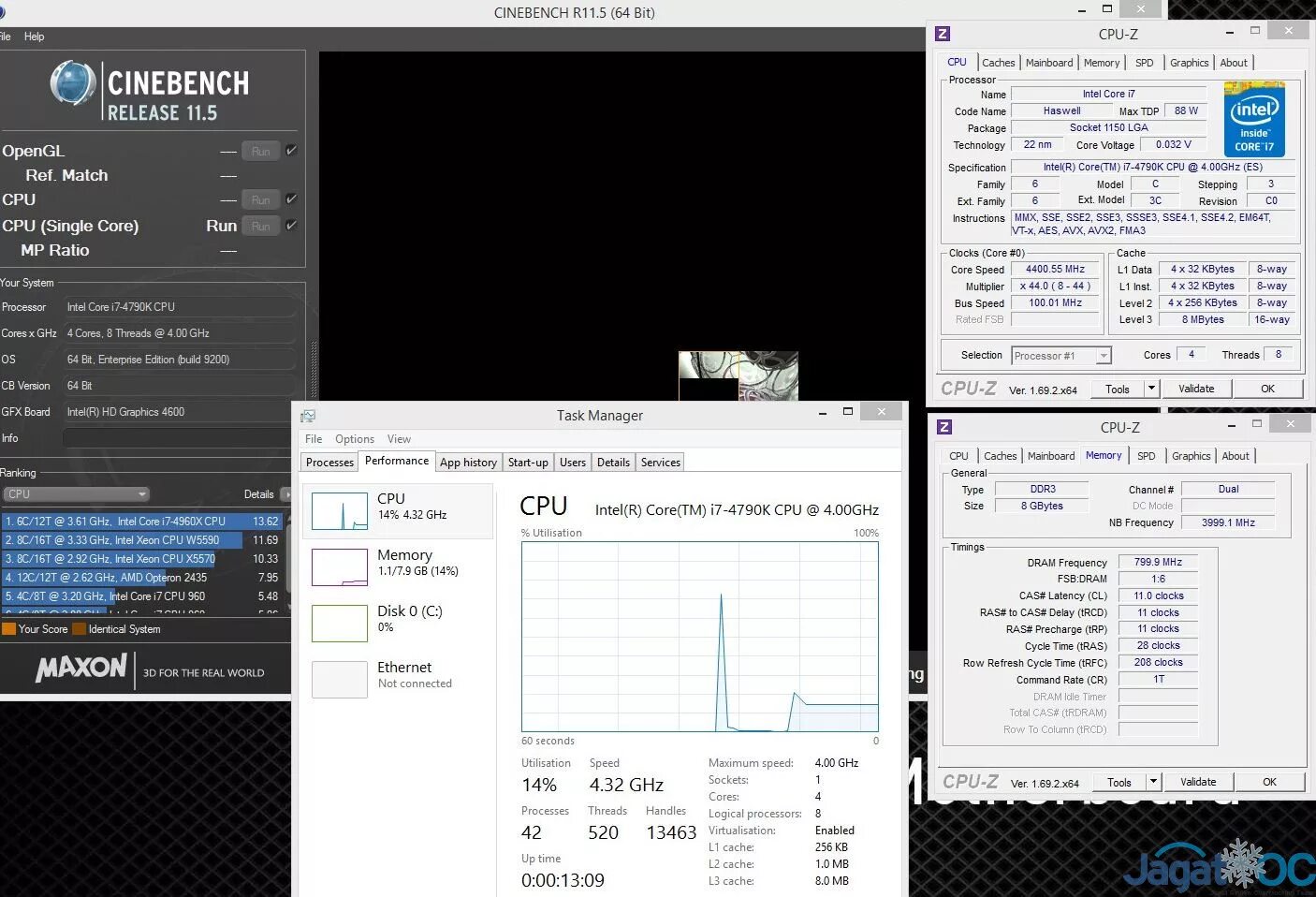
Task: Click Validate in the lower CPU-Z window
Action: click(1198, 782)
